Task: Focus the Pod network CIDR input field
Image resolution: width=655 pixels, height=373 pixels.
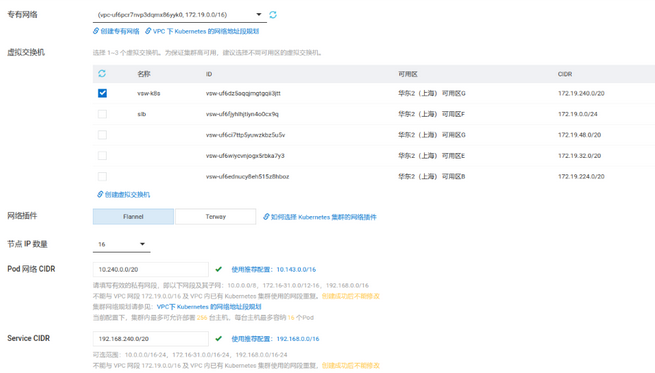Action: [x=150, y=269]
